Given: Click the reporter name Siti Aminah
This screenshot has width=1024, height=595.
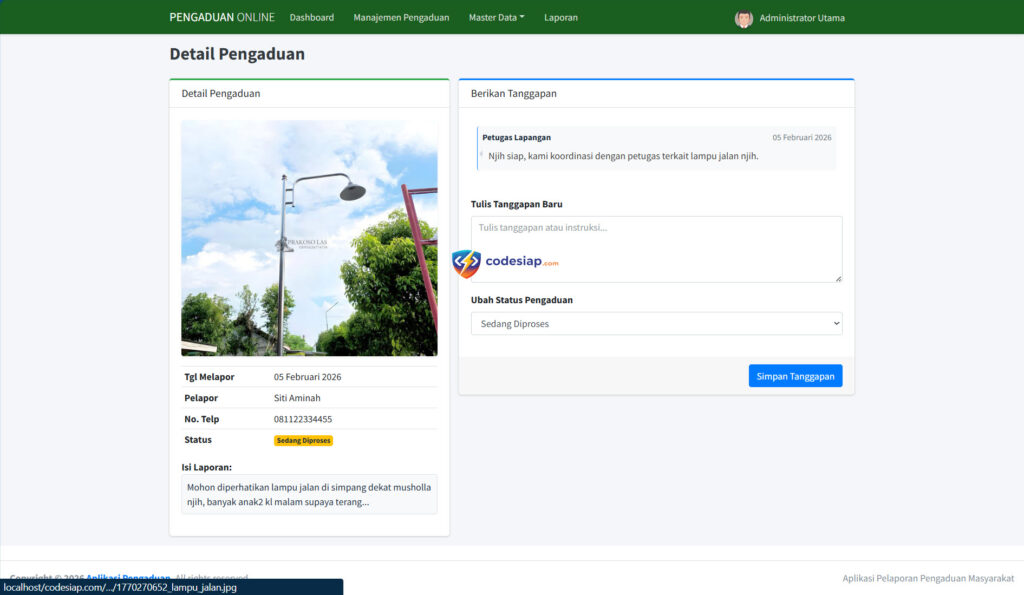Looking at the screenshot, I should tap(297, 398).
